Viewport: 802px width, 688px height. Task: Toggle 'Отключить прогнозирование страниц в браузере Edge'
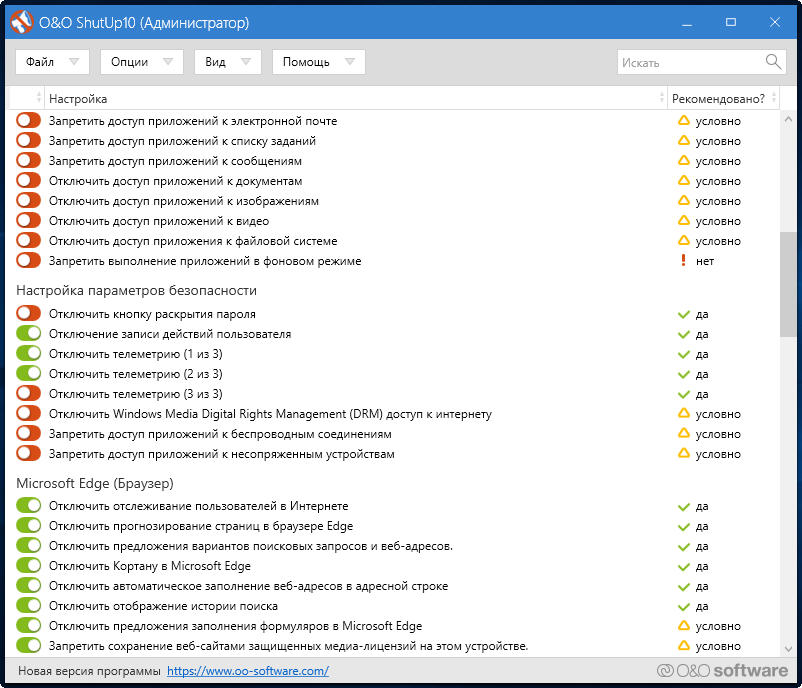[x=28, y=525]
